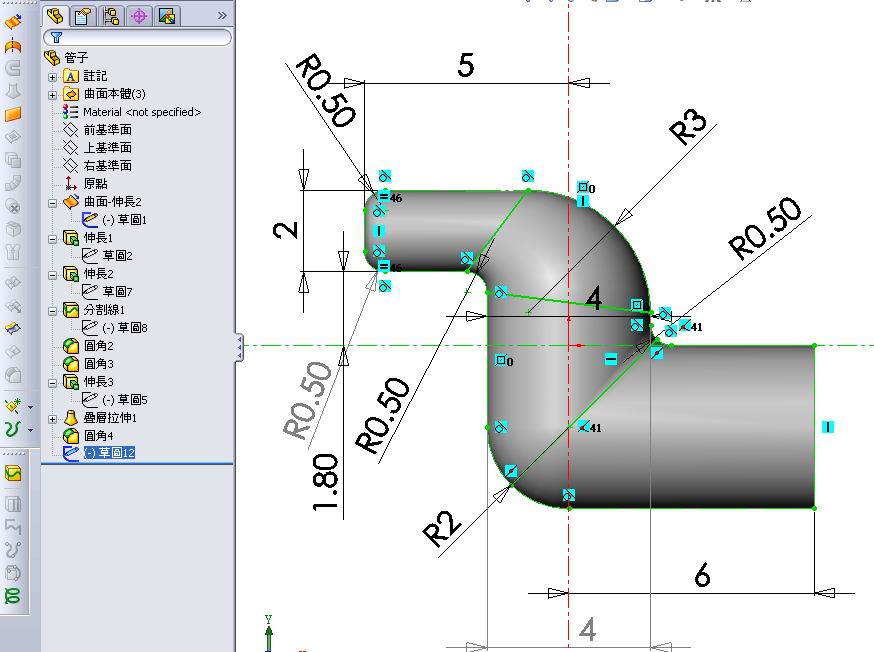Select (-) 草圖8 sketch
This screenshot has width=874, height=652.
tap(114, 328)
